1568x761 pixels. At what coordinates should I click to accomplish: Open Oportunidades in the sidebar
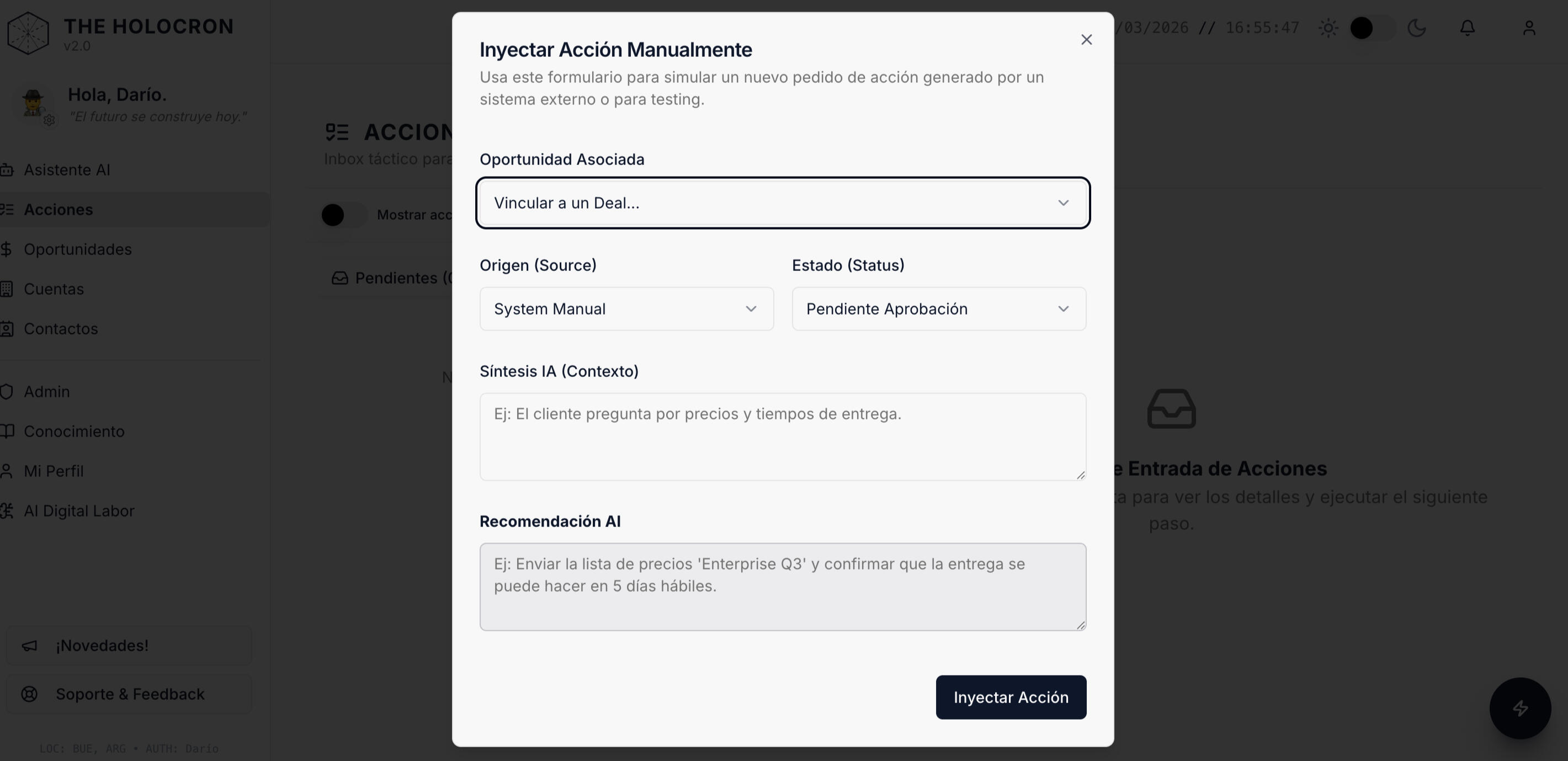[x=77, y=249]
